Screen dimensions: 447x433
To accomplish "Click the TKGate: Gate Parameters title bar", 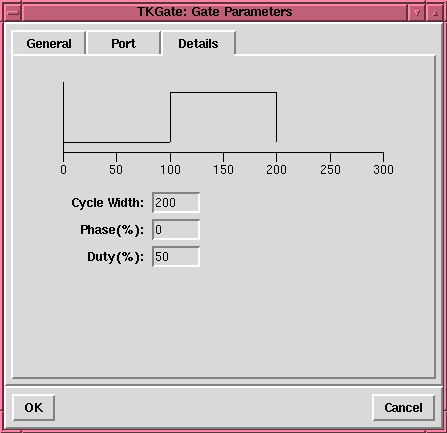I will tap(215, 12).
